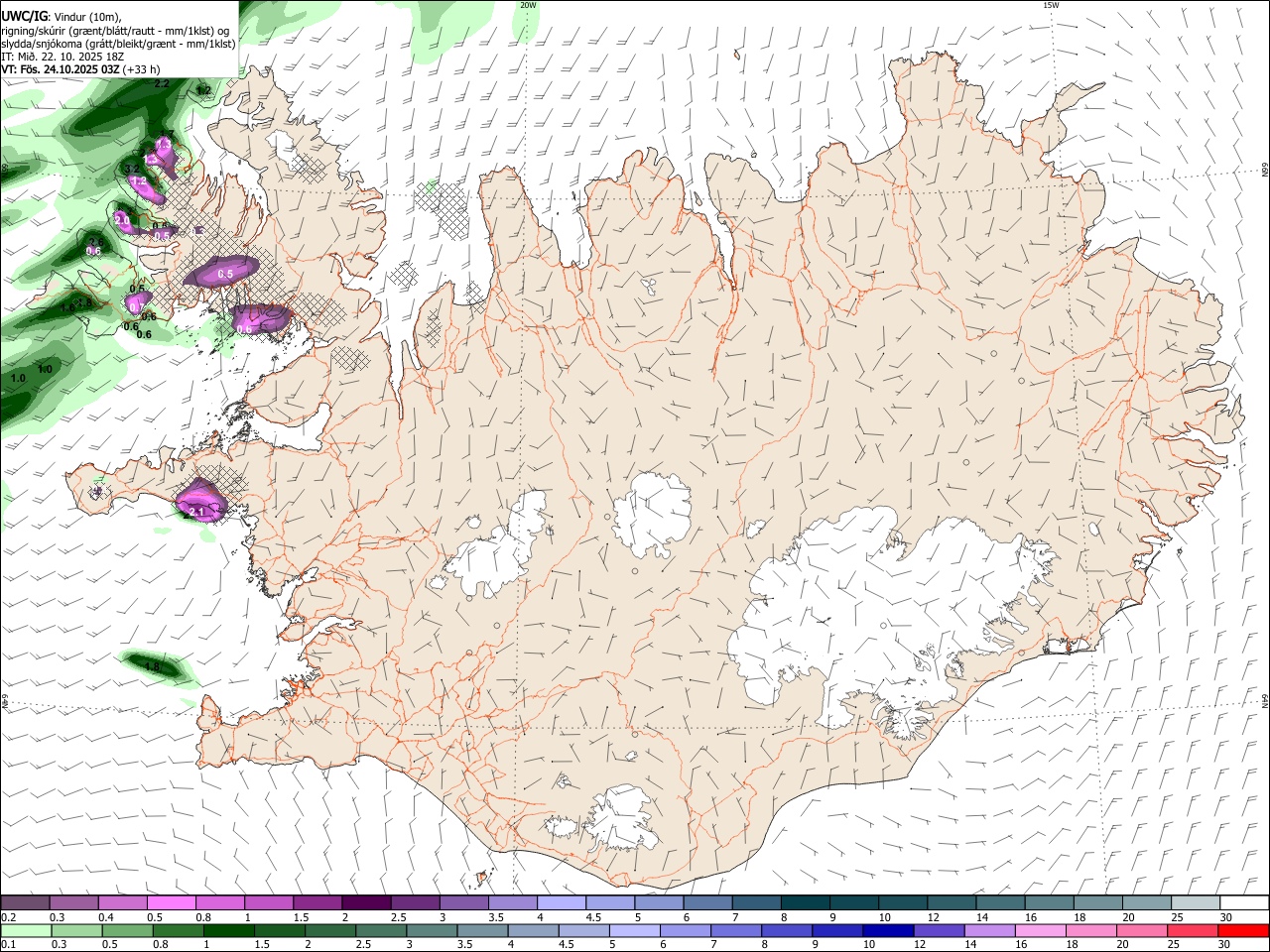The height and width of the screenshot is (952, 1270).
Task: Select the pale green 0.1–0.3 swatch
Action: [x=26, y=930]
